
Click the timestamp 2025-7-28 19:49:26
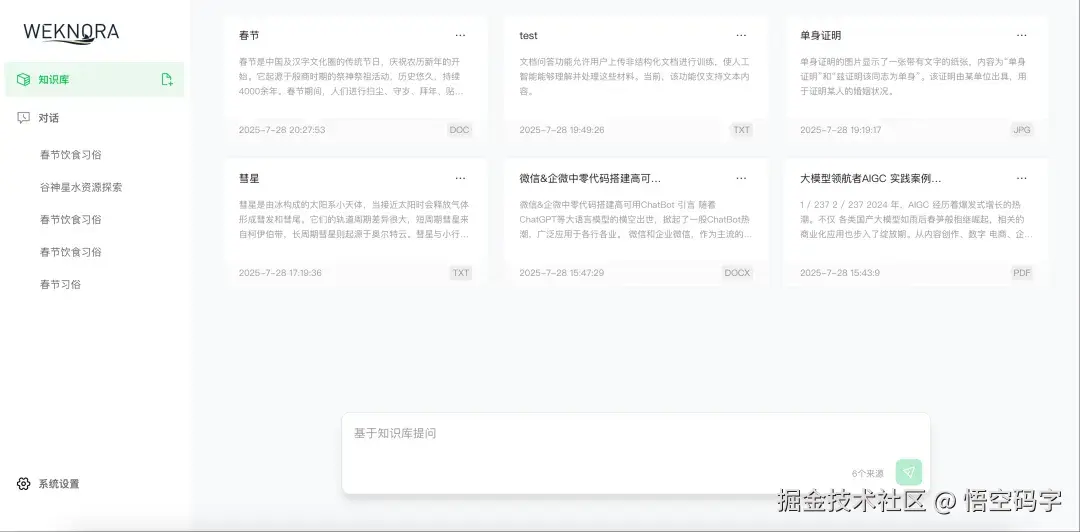[x=561, y=130]
